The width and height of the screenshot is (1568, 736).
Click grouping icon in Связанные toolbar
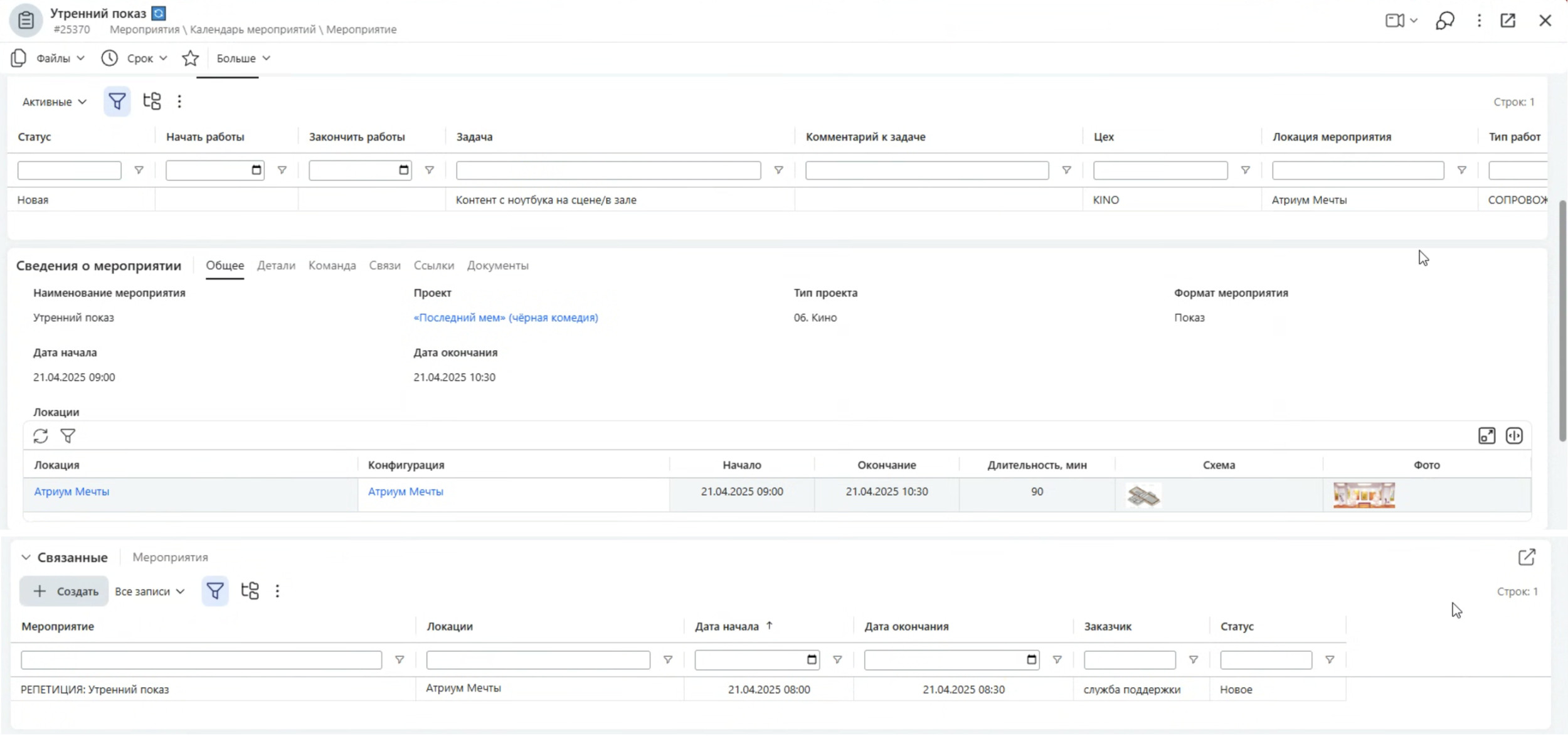click(250, 591)
